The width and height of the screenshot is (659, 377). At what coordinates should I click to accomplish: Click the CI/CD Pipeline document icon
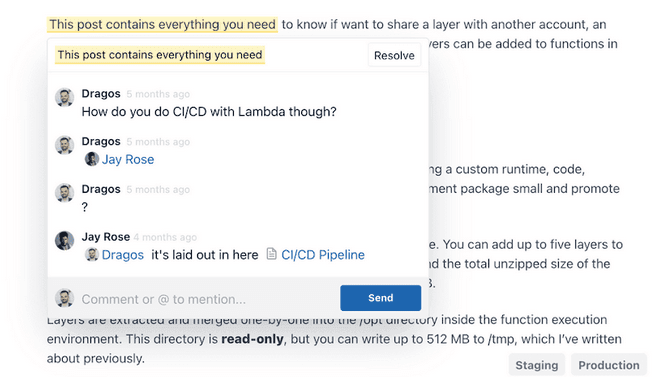(272, 254)
